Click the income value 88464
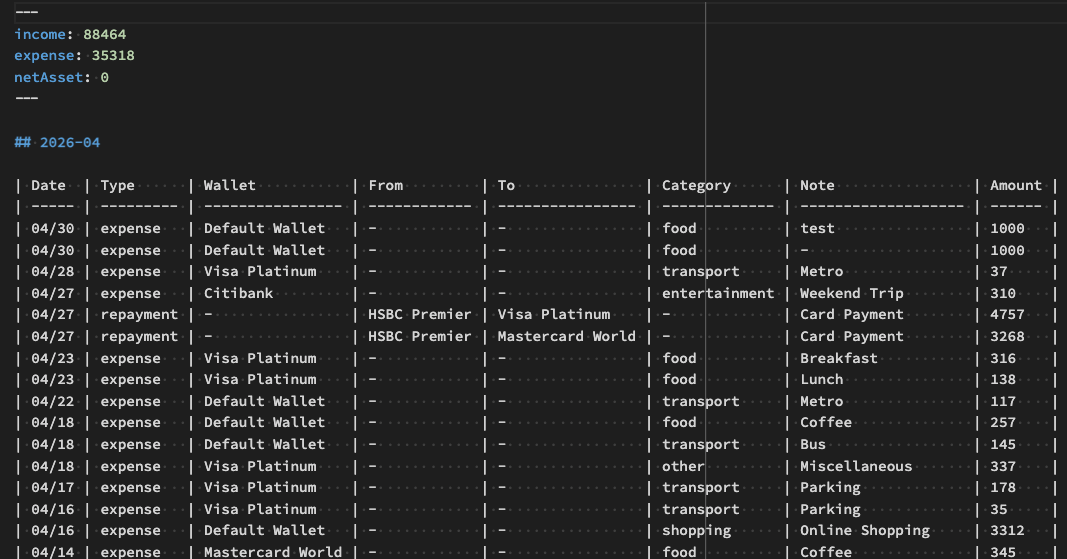This screenshot has height=559, width=1067. pyautogui.click(x=105, y=34)
